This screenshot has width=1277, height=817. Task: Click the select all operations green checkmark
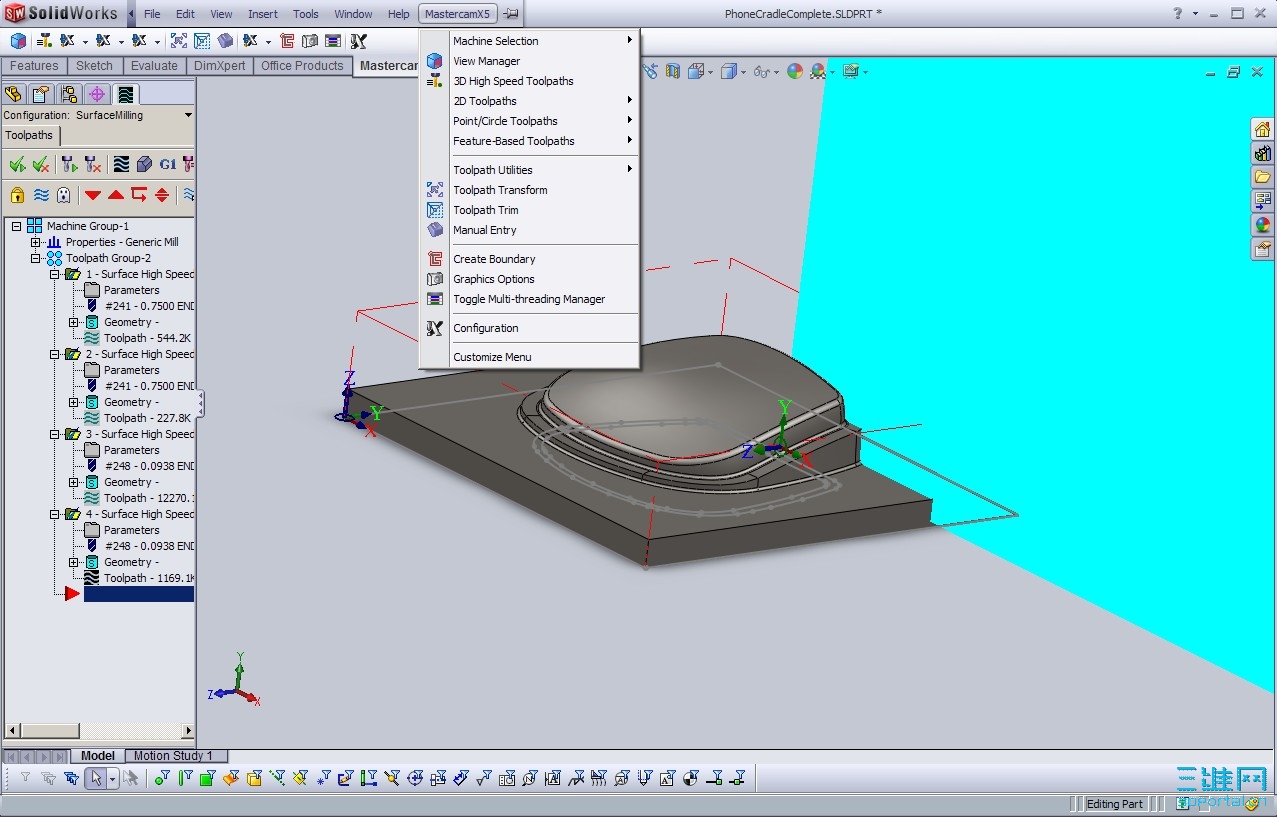pyautogui.click(x=17, y=164)
